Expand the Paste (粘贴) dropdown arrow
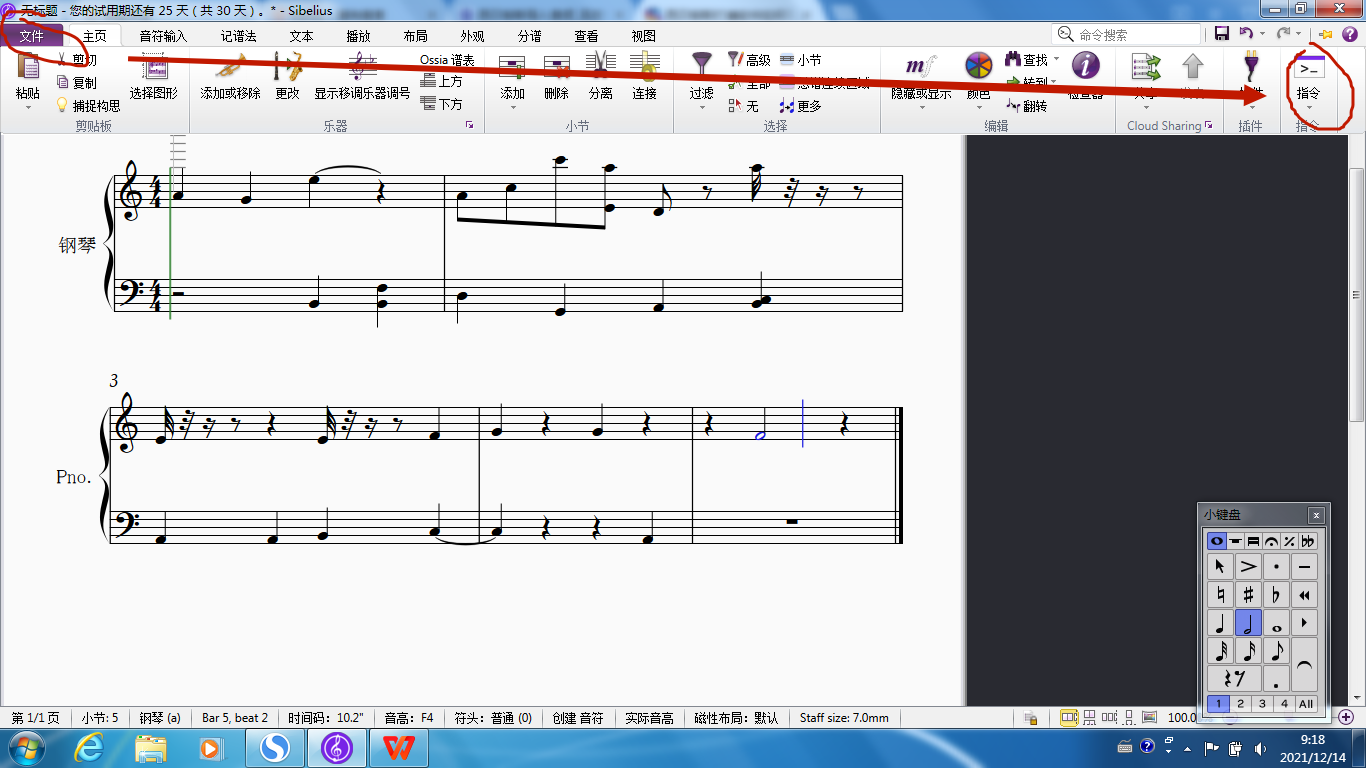 coord(27,106)
